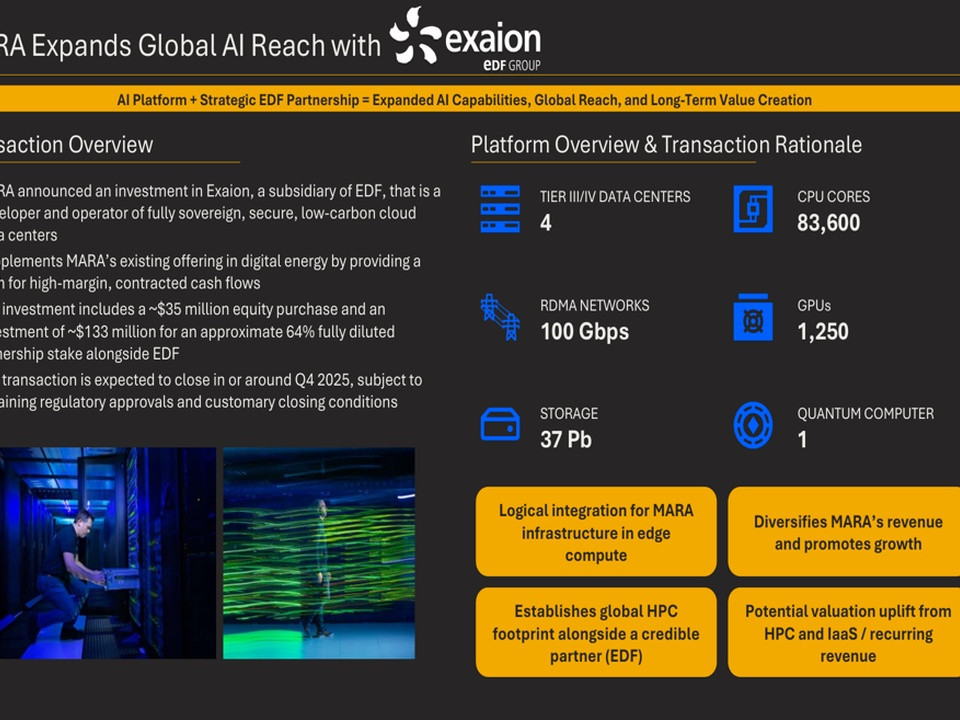Click the Tier III/IV data centers server icon
The image size is (960, 720).
pos(500,209)
